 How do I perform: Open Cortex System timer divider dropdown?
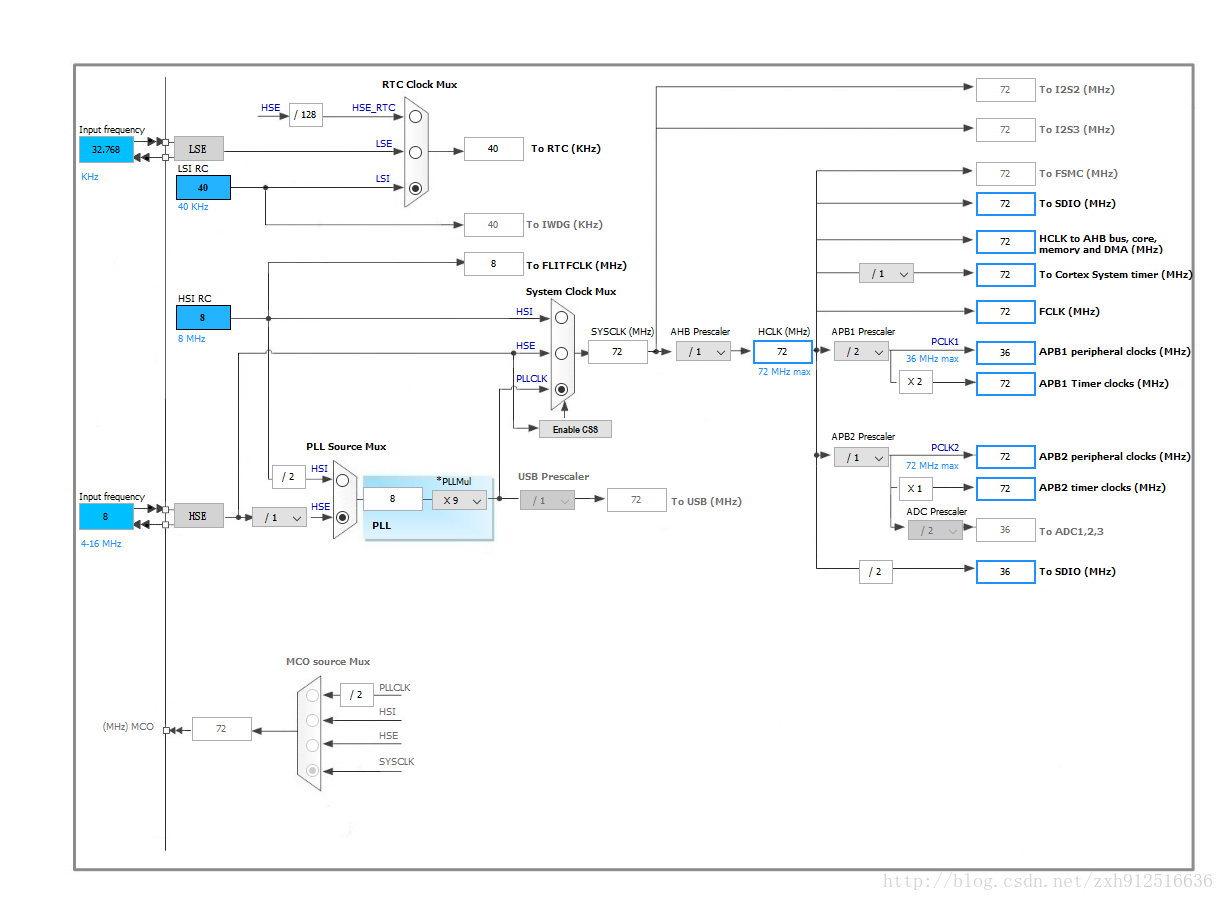click(886, 273)
